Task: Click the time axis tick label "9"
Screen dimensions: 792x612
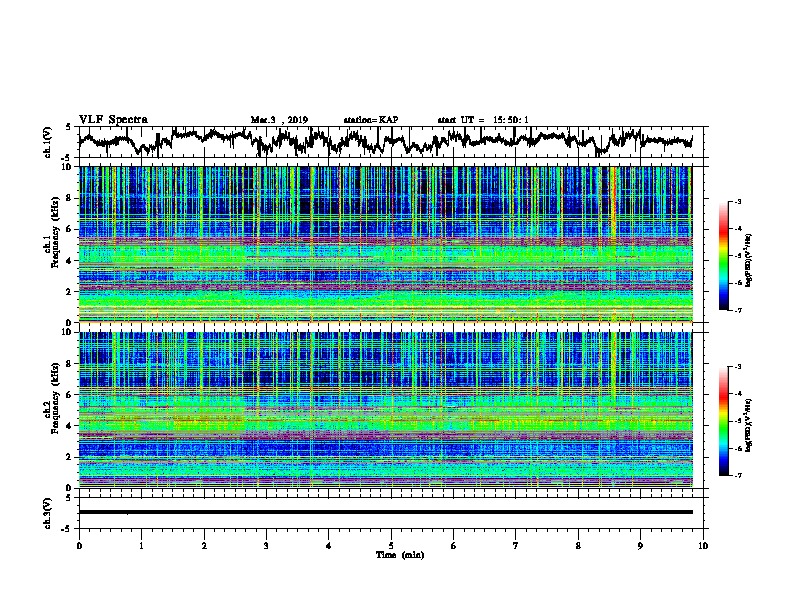Action: click(640, 546)
